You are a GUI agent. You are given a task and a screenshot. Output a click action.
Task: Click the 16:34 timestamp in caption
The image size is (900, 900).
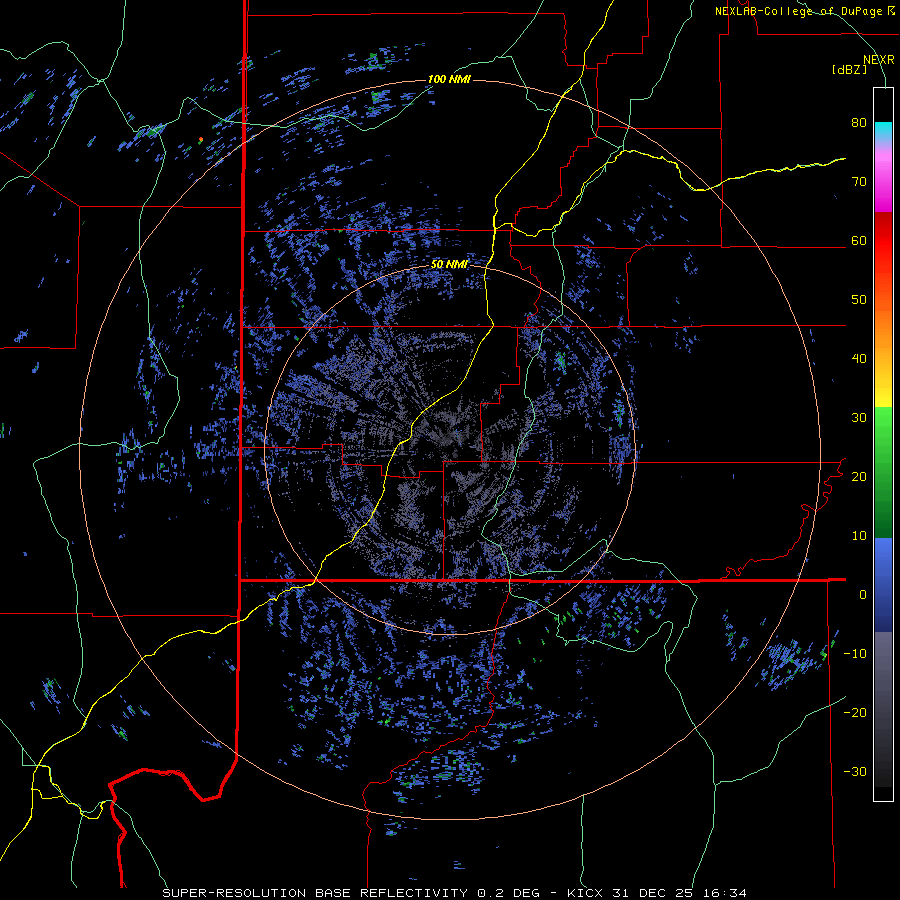725,893
